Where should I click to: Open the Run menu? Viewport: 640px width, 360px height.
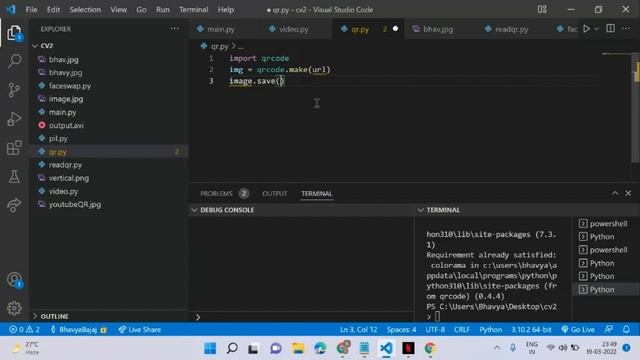tap(162, 9)
